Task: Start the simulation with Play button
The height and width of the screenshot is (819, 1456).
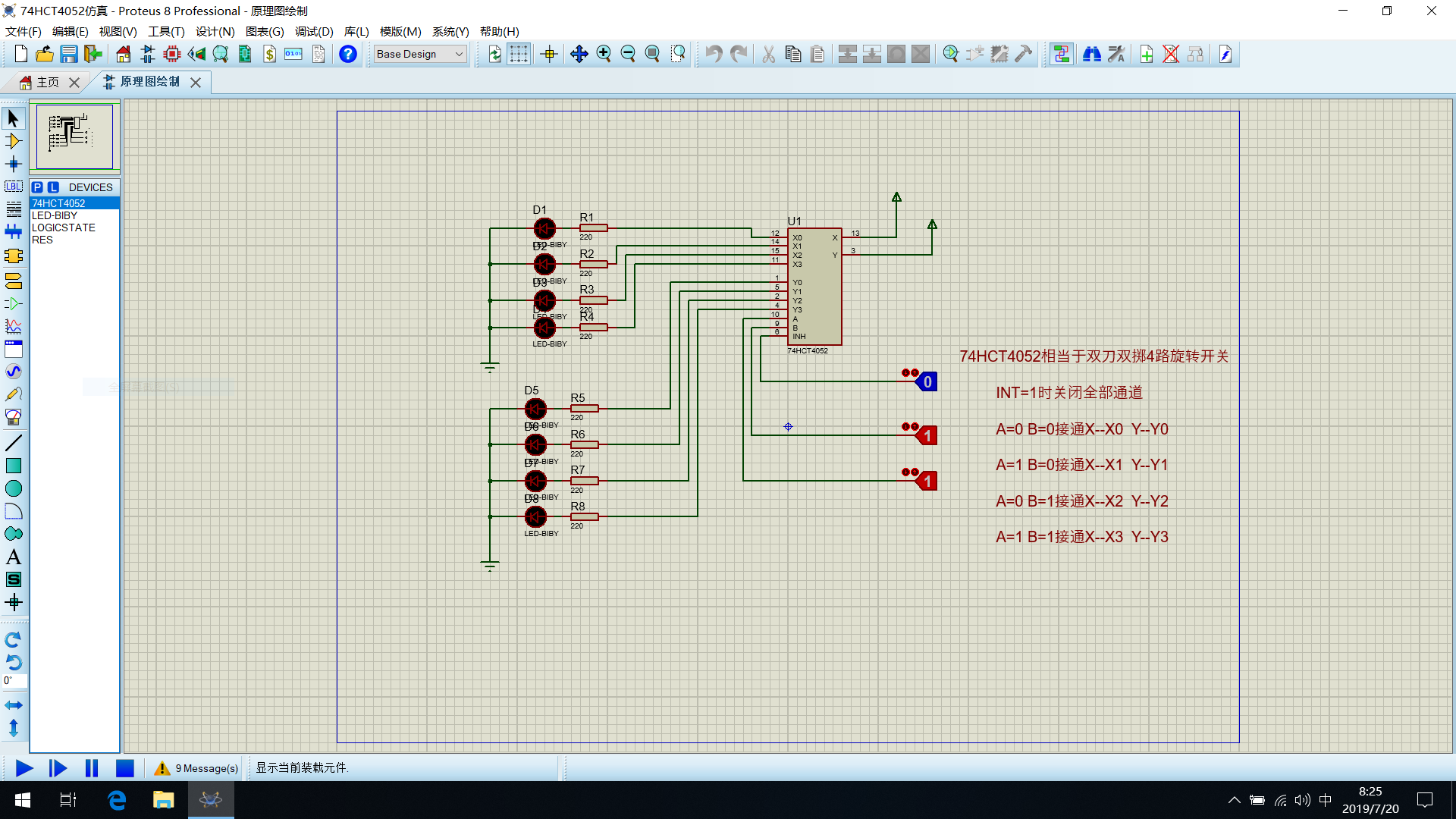Action: pos(24,768)
